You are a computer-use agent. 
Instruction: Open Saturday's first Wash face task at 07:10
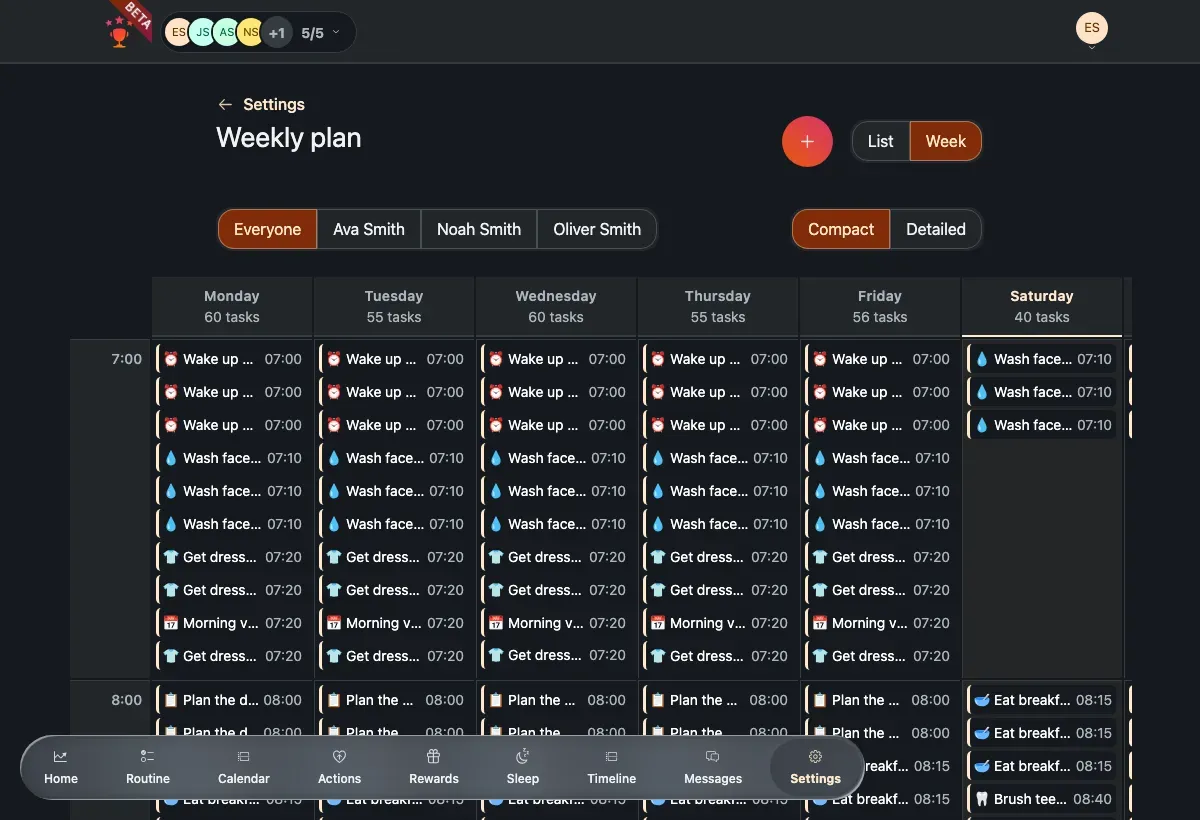point(1042,359)
